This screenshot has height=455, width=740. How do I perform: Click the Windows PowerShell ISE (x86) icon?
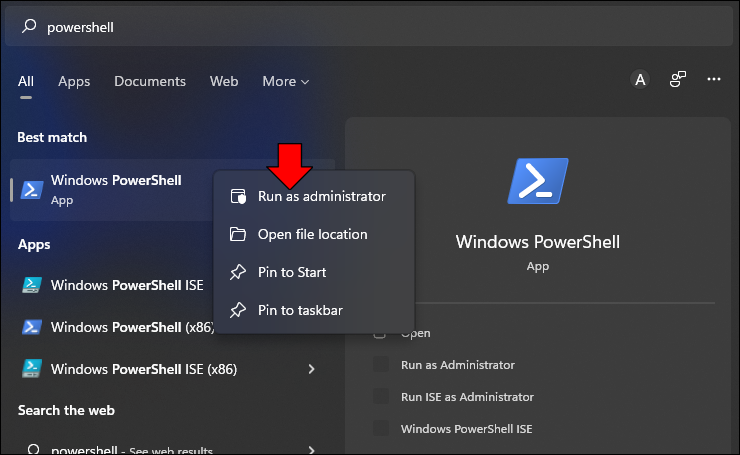click(32, 369)
